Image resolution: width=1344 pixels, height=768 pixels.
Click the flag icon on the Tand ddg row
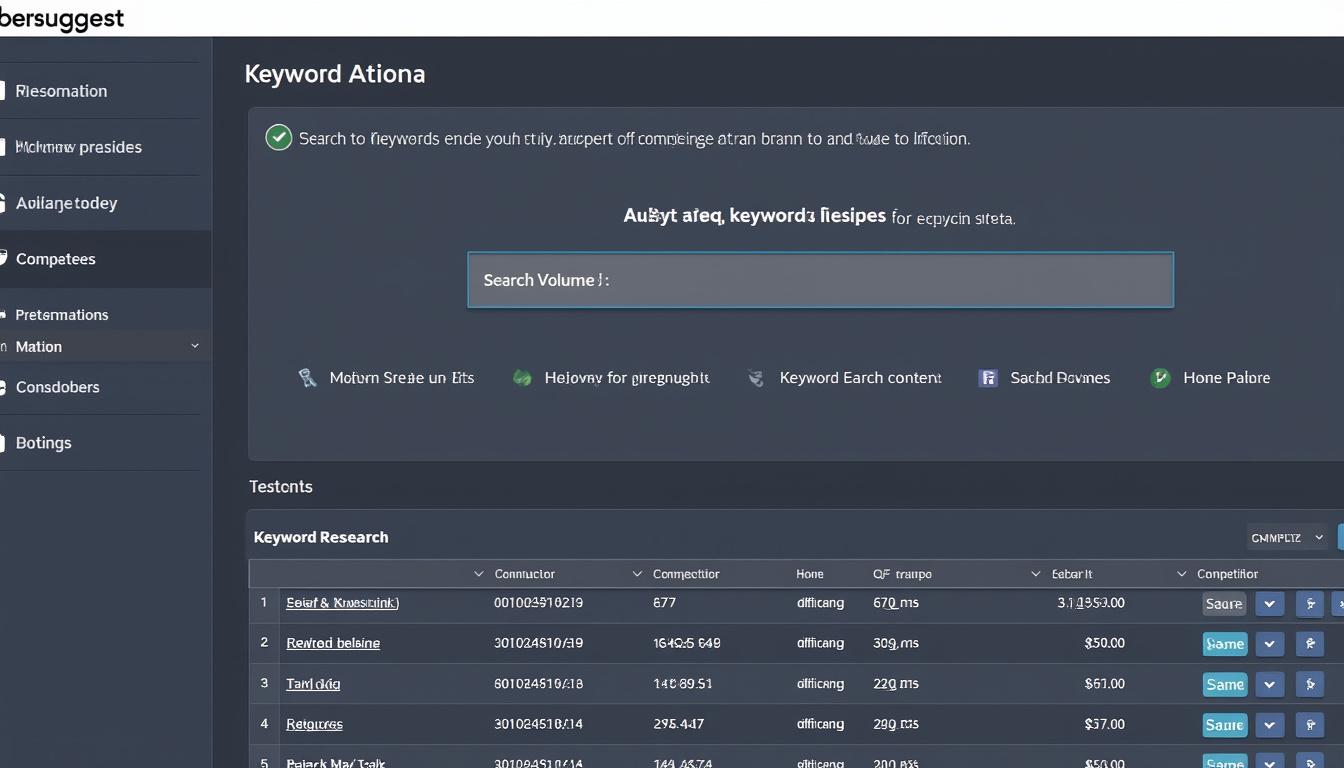1310,684
